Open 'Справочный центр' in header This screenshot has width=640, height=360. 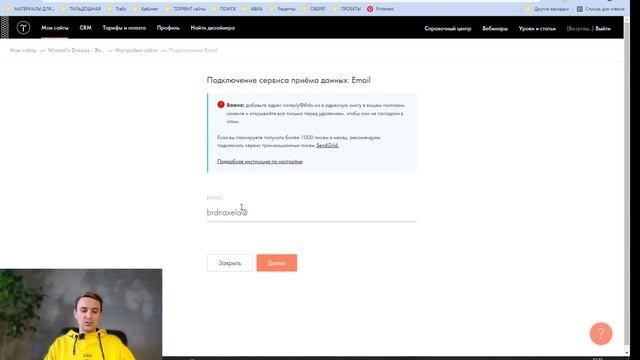pyautogui.click(x=448, y=29)
